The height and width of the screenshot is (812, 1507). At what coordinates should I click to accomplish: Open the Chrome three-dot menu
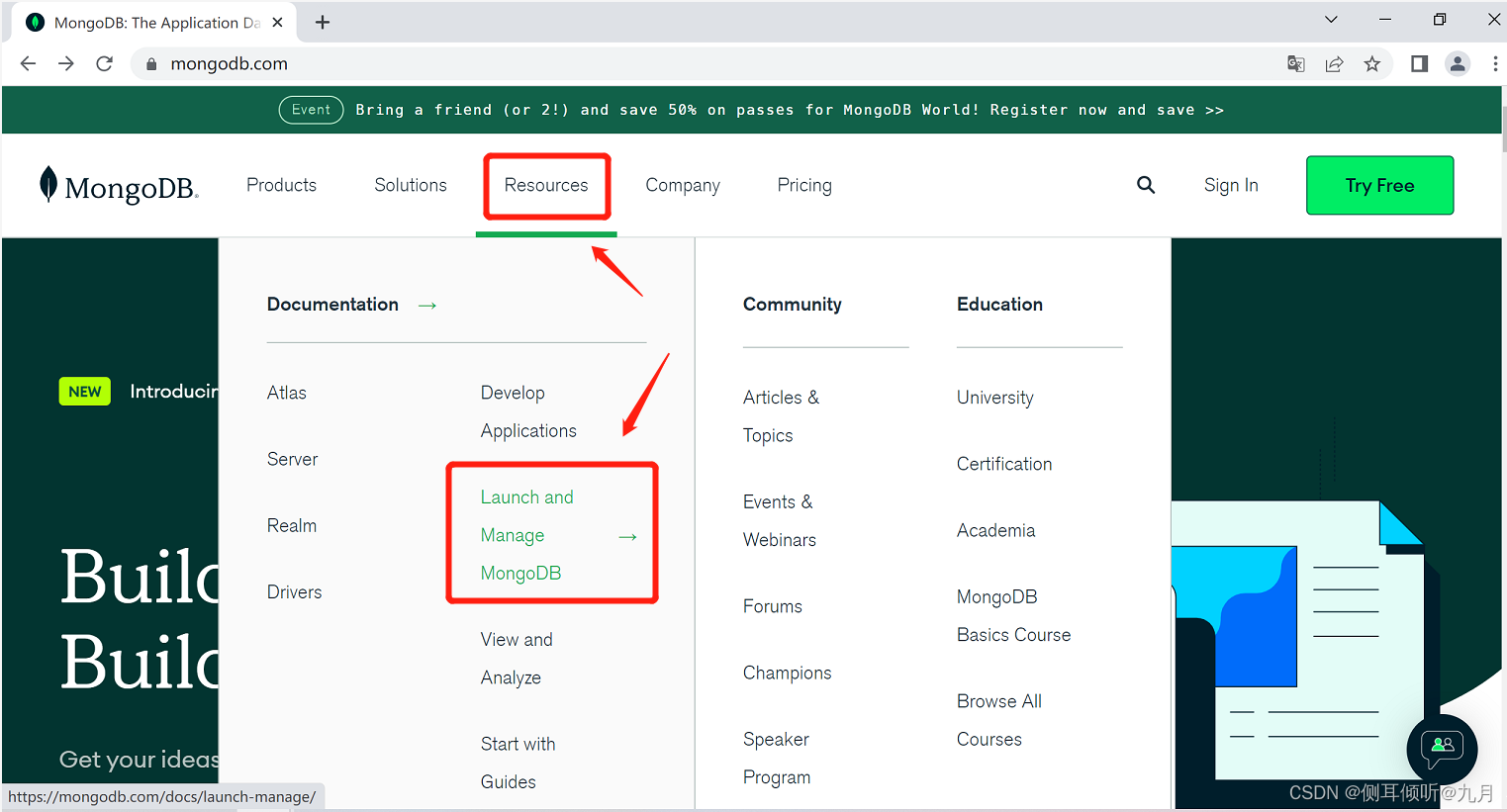pos(1495,63)
